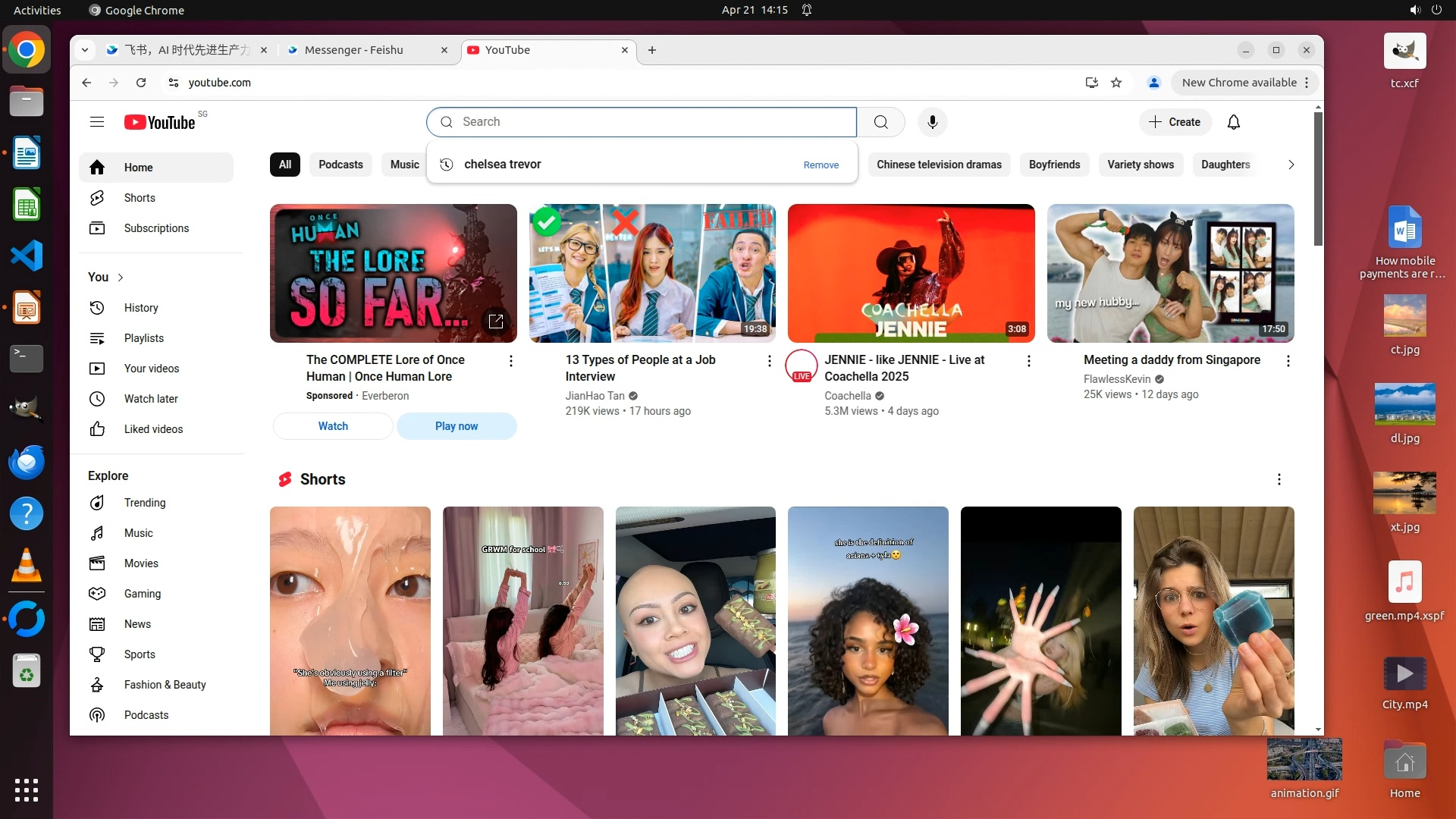Open the YouTube notifications bell

pos(1233,122)
